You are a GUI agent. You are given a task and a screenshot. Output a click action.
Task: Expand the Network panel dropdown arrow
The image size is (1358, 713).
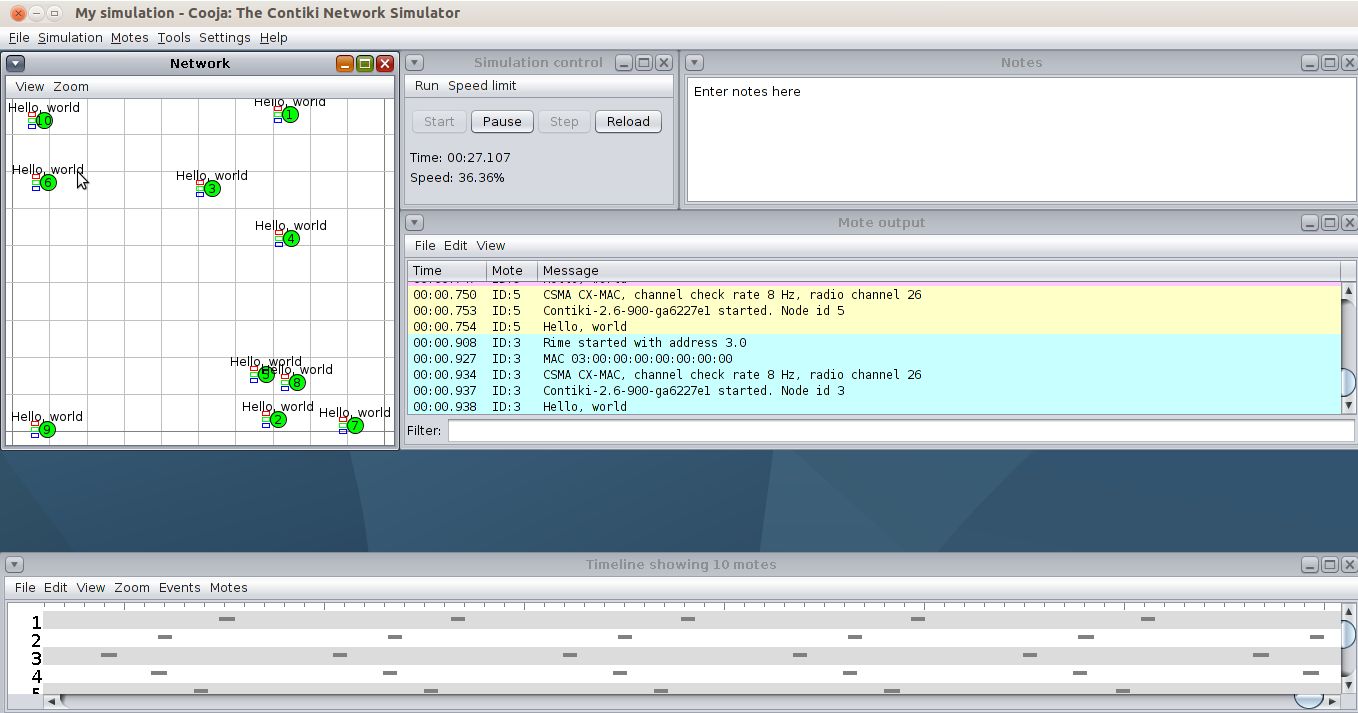(15, 63)
